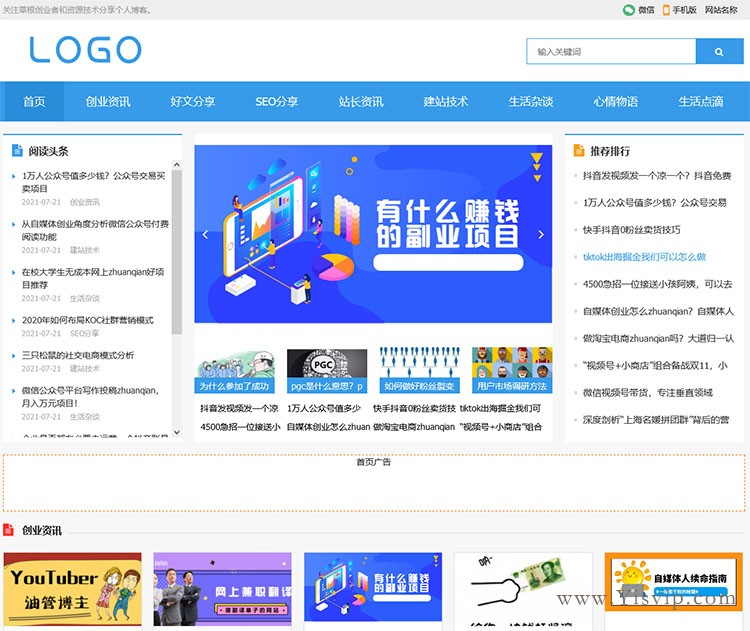Open center link 快手抖音0粉丝卖货技
The width and height of the screenshot is (750, 631).
pyautogui.click(x=414, y=408)
